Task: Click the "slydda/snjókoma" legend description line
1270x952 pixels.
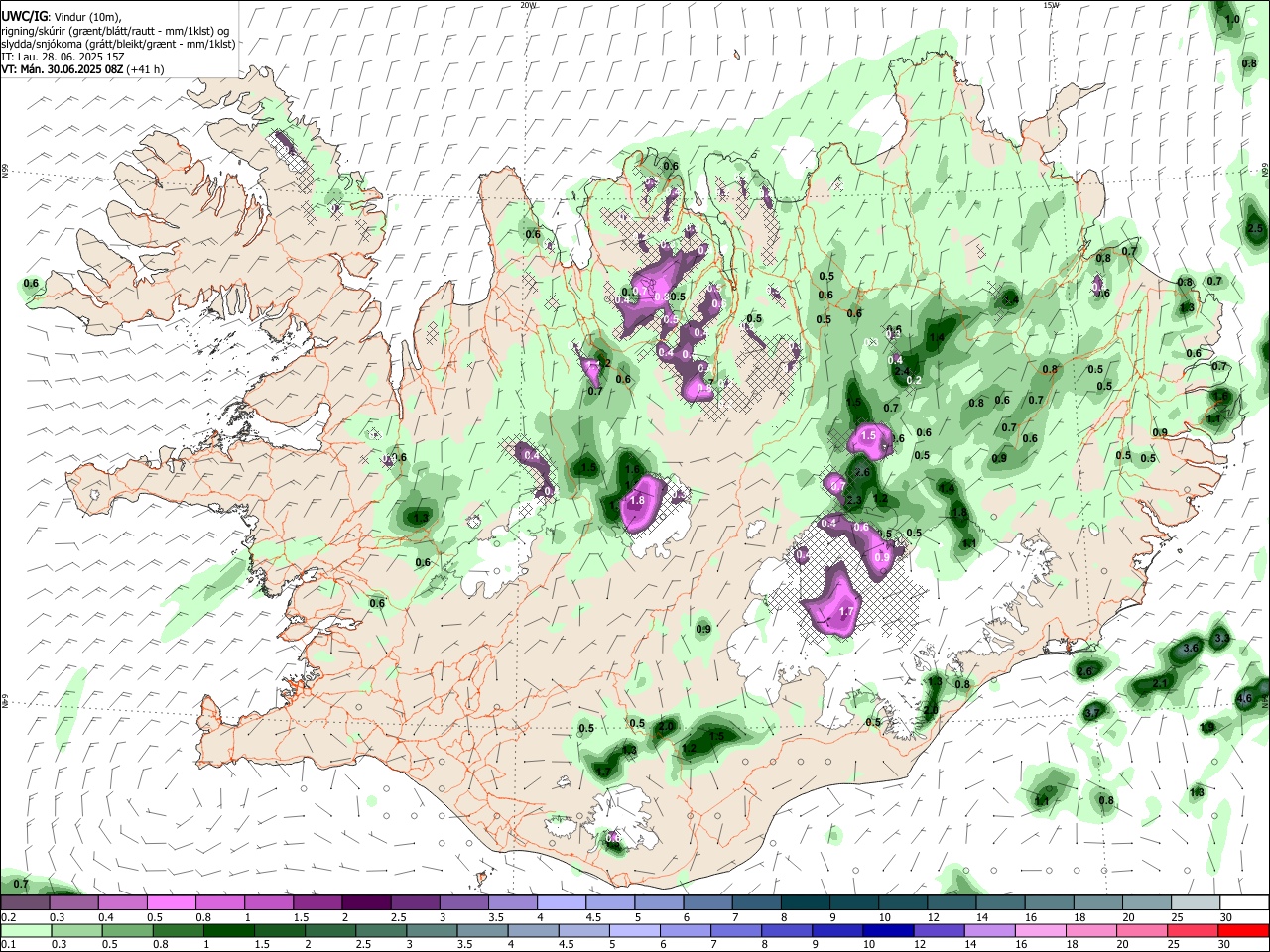Action: click(118, 44)
